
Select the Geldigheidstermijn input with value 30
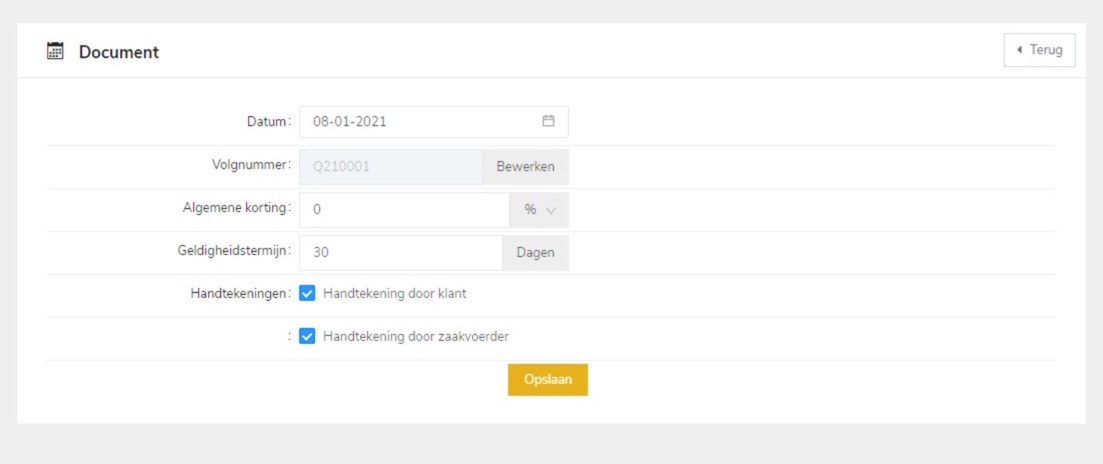400,253
